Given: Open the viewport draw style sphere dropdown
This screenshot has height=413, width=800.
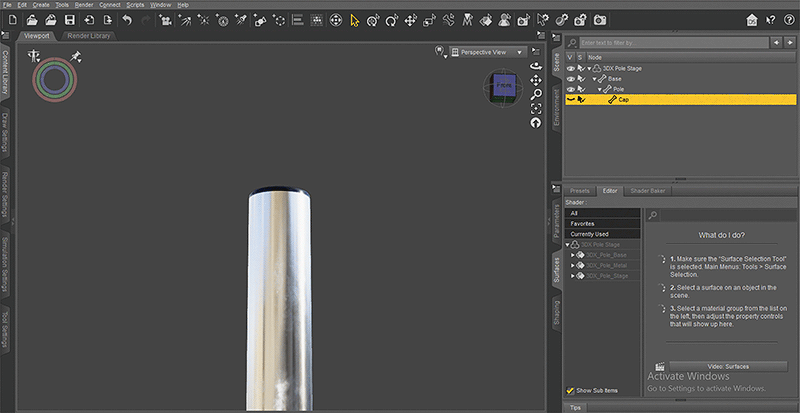Looking at the screenshot, I should click(x=440, y=52).
